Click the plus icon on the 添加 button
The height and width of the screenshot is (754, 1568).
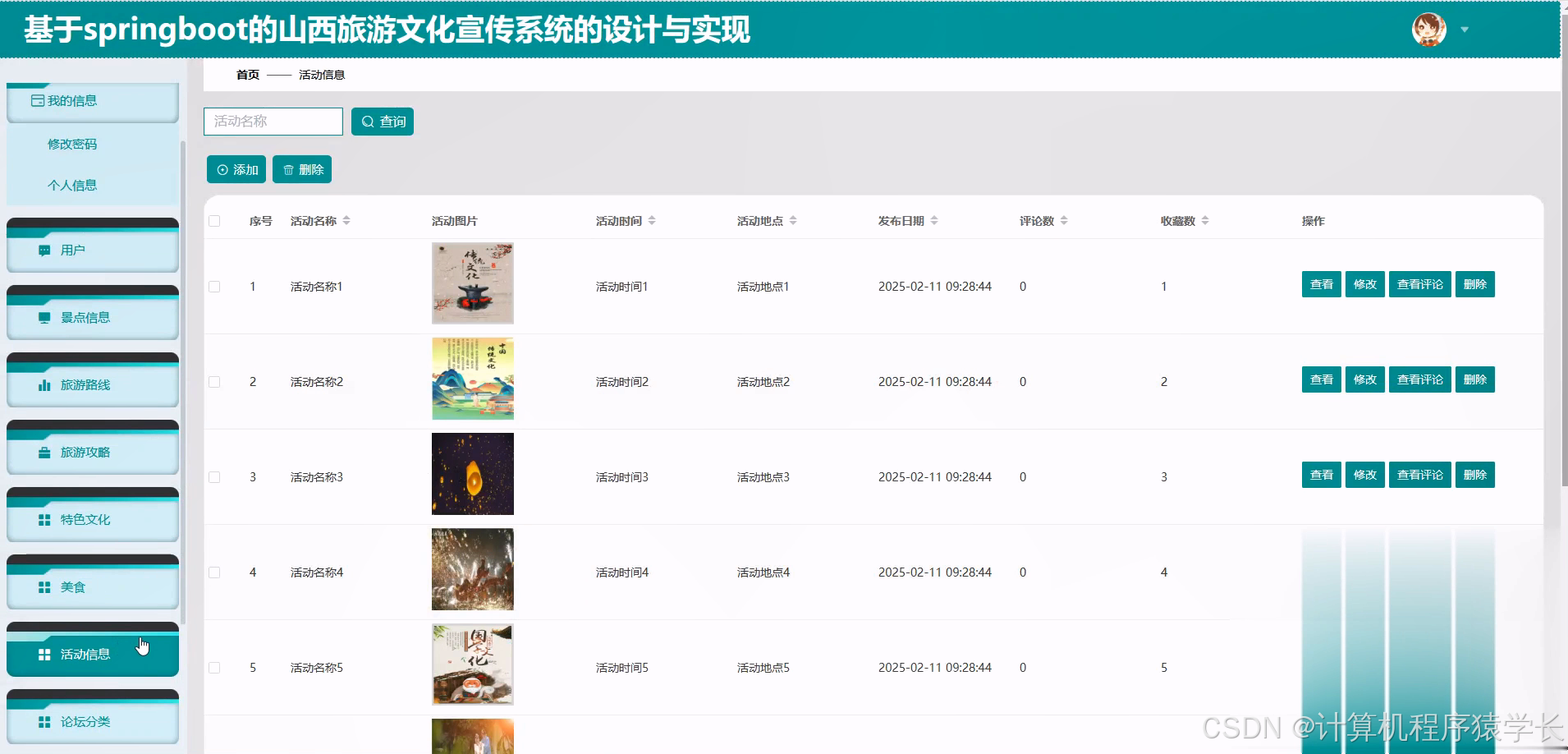(222, 169)
